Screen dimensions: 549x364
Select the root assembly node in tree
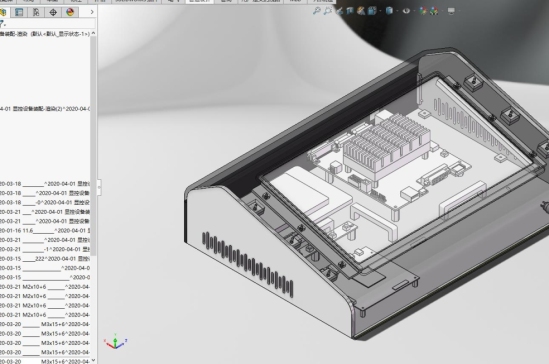(x=45, y=34)
